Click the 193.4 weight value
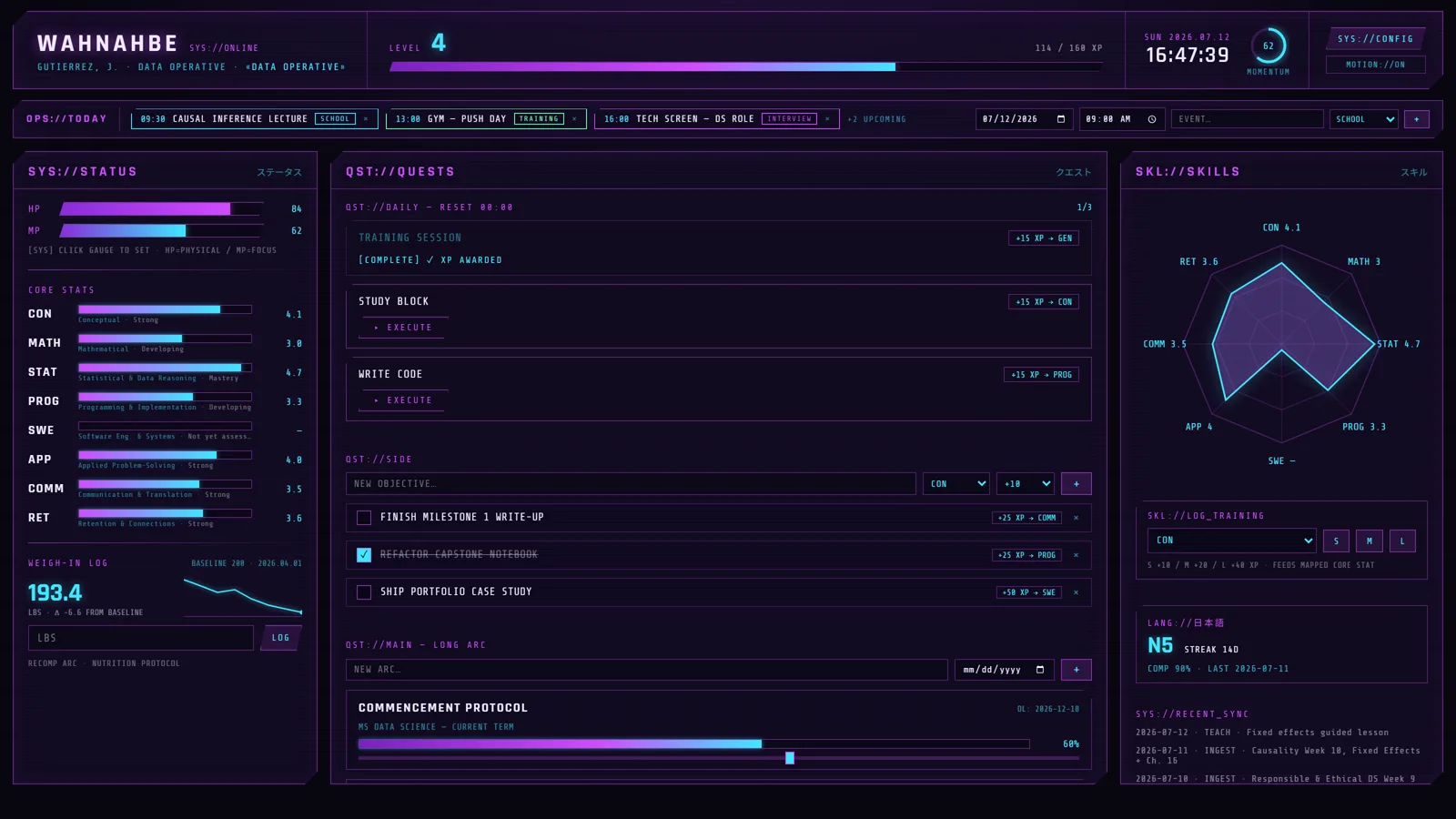 (55, 593)
